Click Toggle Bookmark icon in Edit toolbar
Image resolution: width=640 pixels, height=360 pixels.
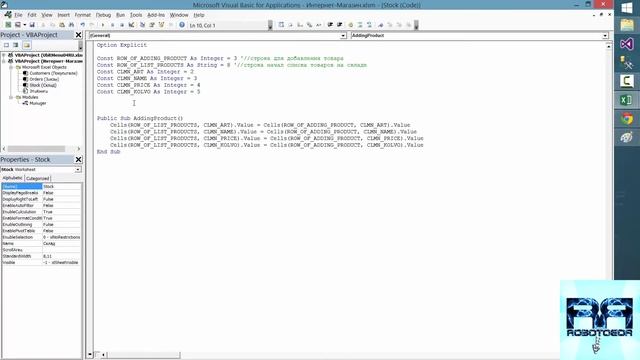pyautogui.click(x=380, y=25)
